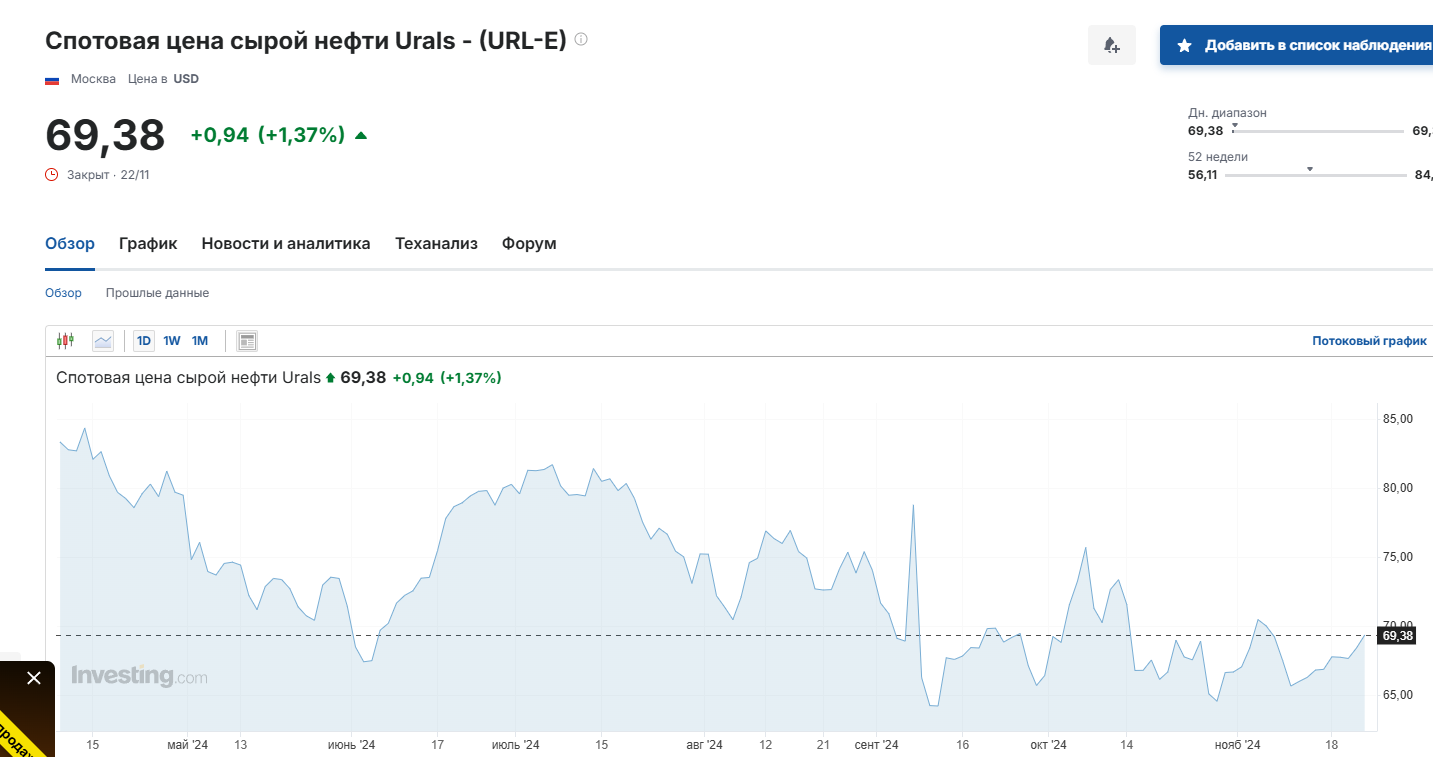
Task: Select the area chart type icon
Action: tap(103, 341)
